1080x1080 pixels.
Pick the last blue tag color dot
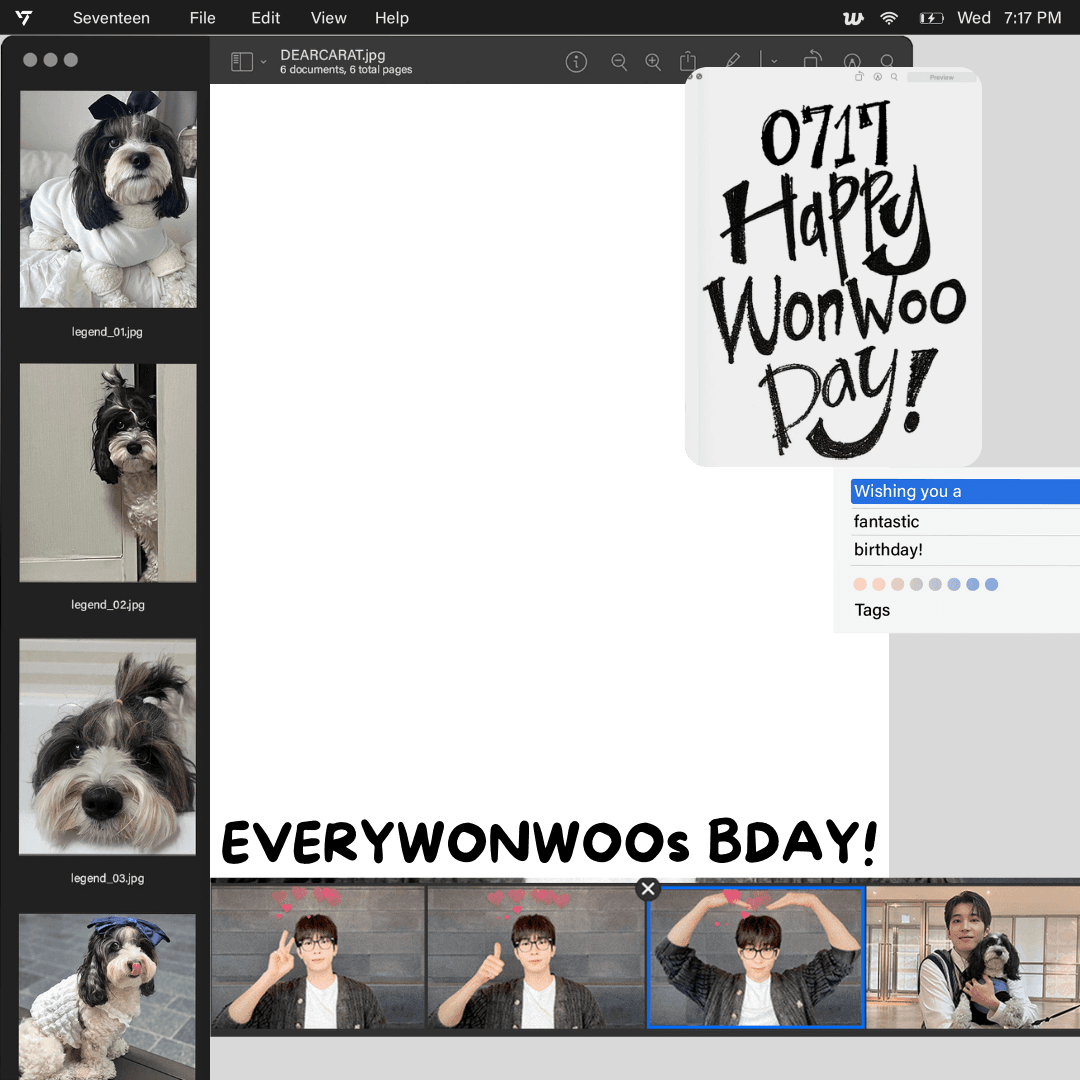tap(991, 584)
